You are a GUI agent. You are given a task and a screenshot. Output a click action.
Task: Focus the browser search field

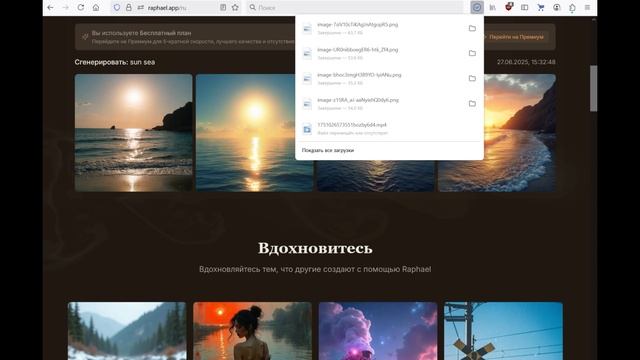355,7
